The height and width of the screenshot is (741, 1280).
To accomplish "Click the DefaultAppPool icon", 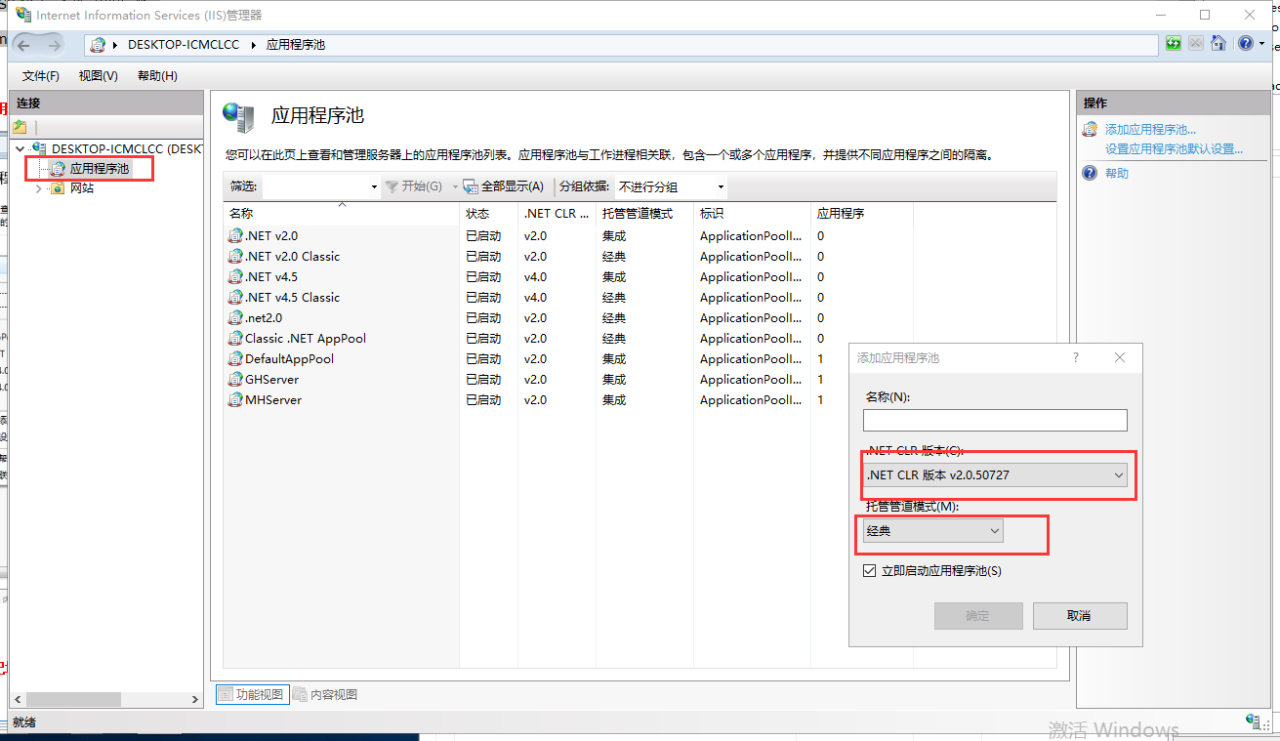I will click(x=236, y=359).
